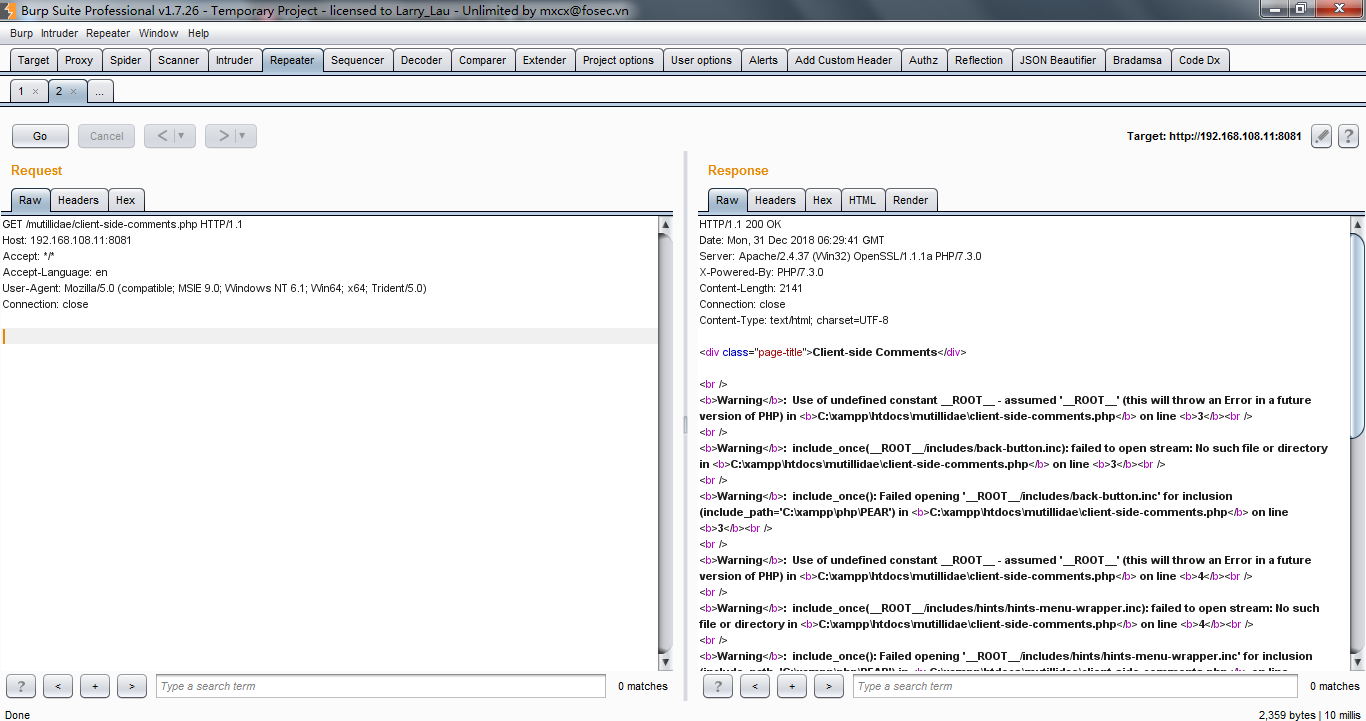
Task: Click response search help question mark button
Action: [x=718, y=686]
